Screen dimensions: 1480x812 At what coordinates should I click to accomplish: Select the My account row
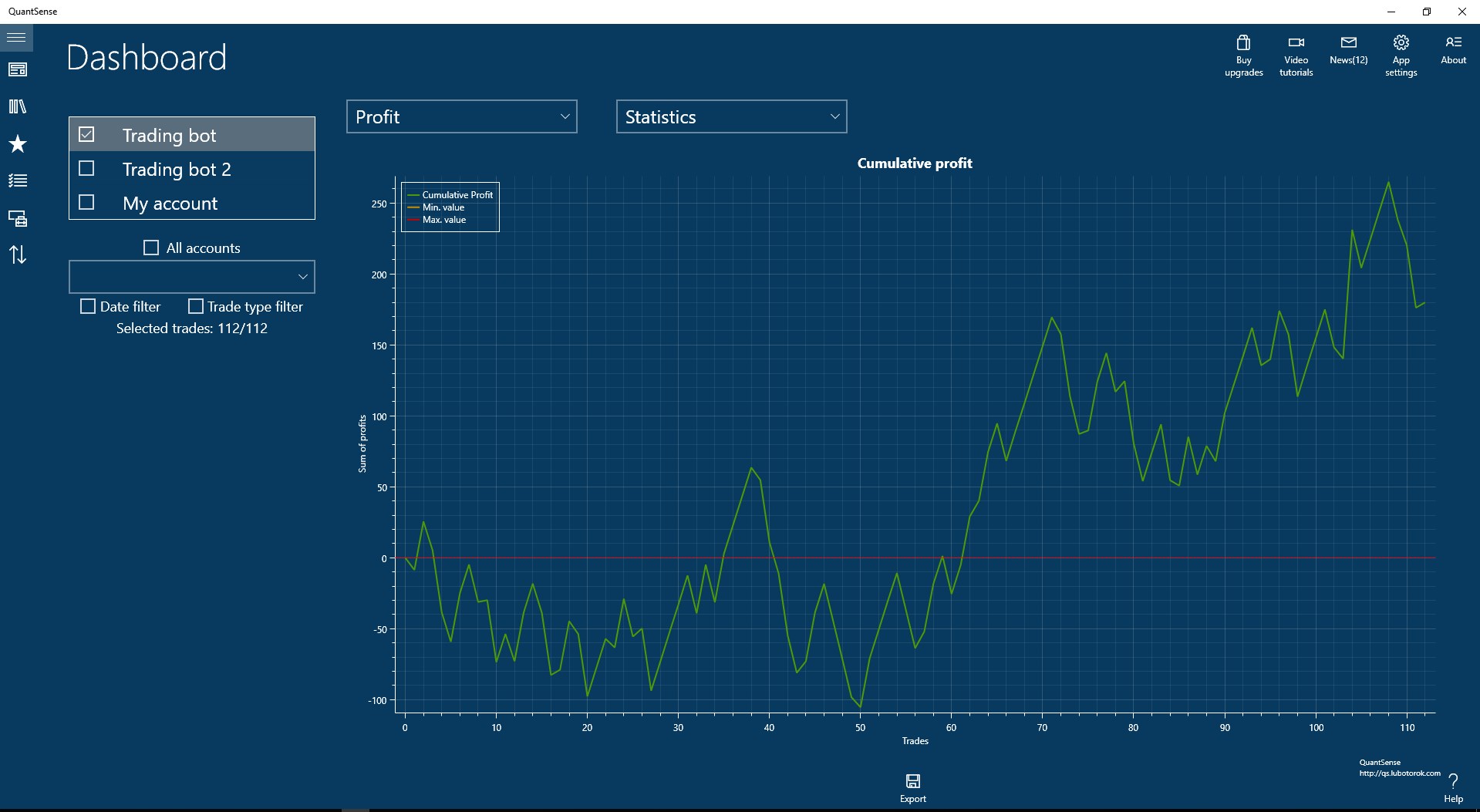(169, 203)
